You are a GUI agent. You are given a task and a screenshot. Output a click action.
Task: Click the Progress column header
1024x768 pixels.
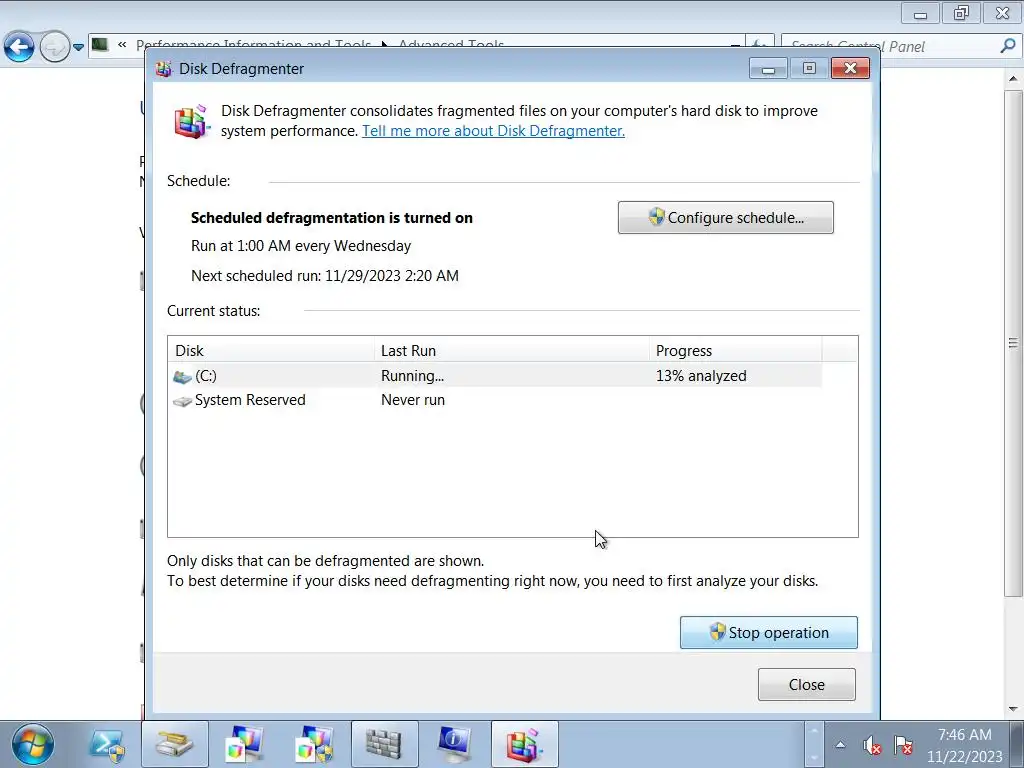pyautogui.click(x=735, y=351)
